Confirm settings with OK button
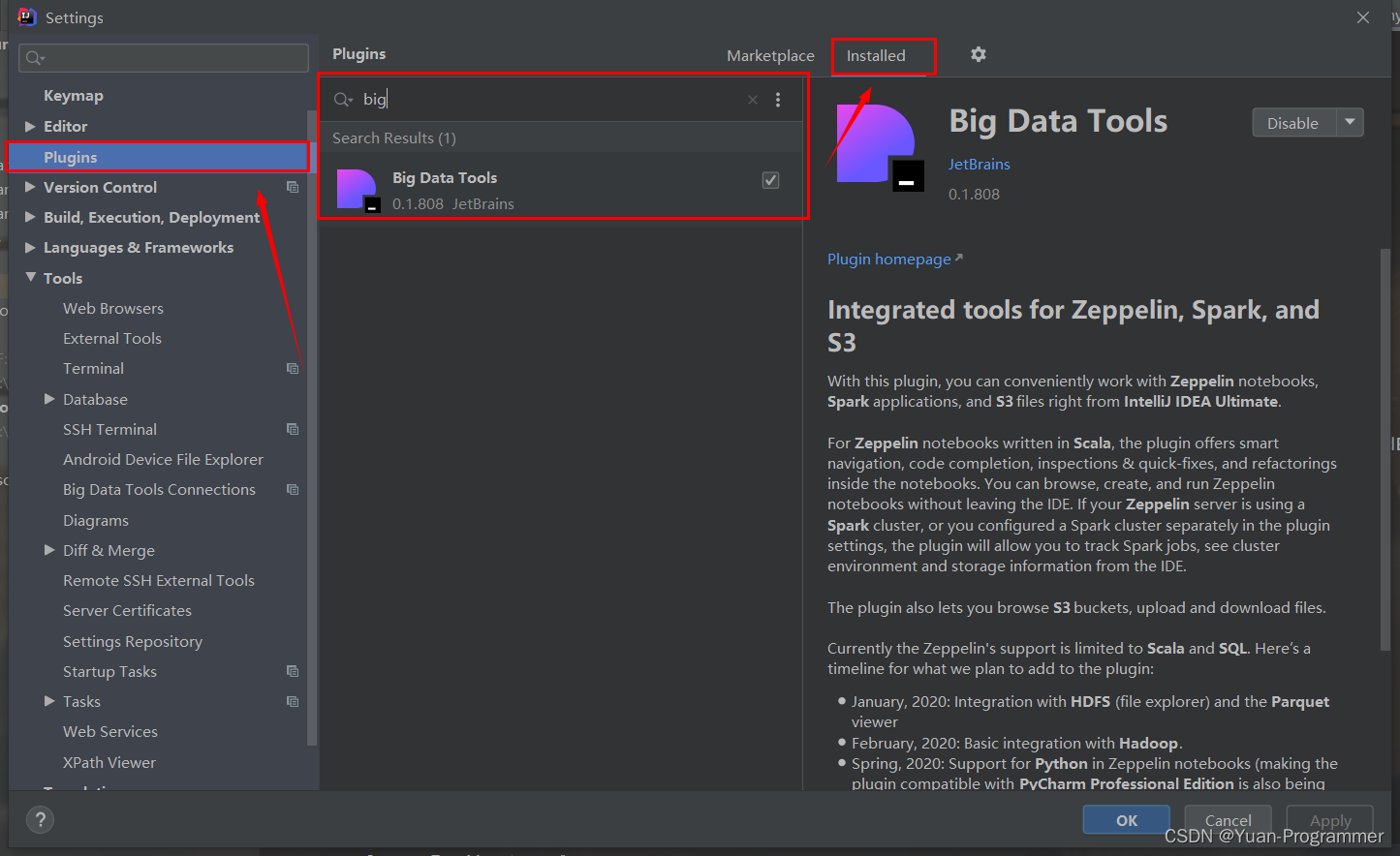This screenshot has height=856, width=1400. click(x=1127, y=820)
